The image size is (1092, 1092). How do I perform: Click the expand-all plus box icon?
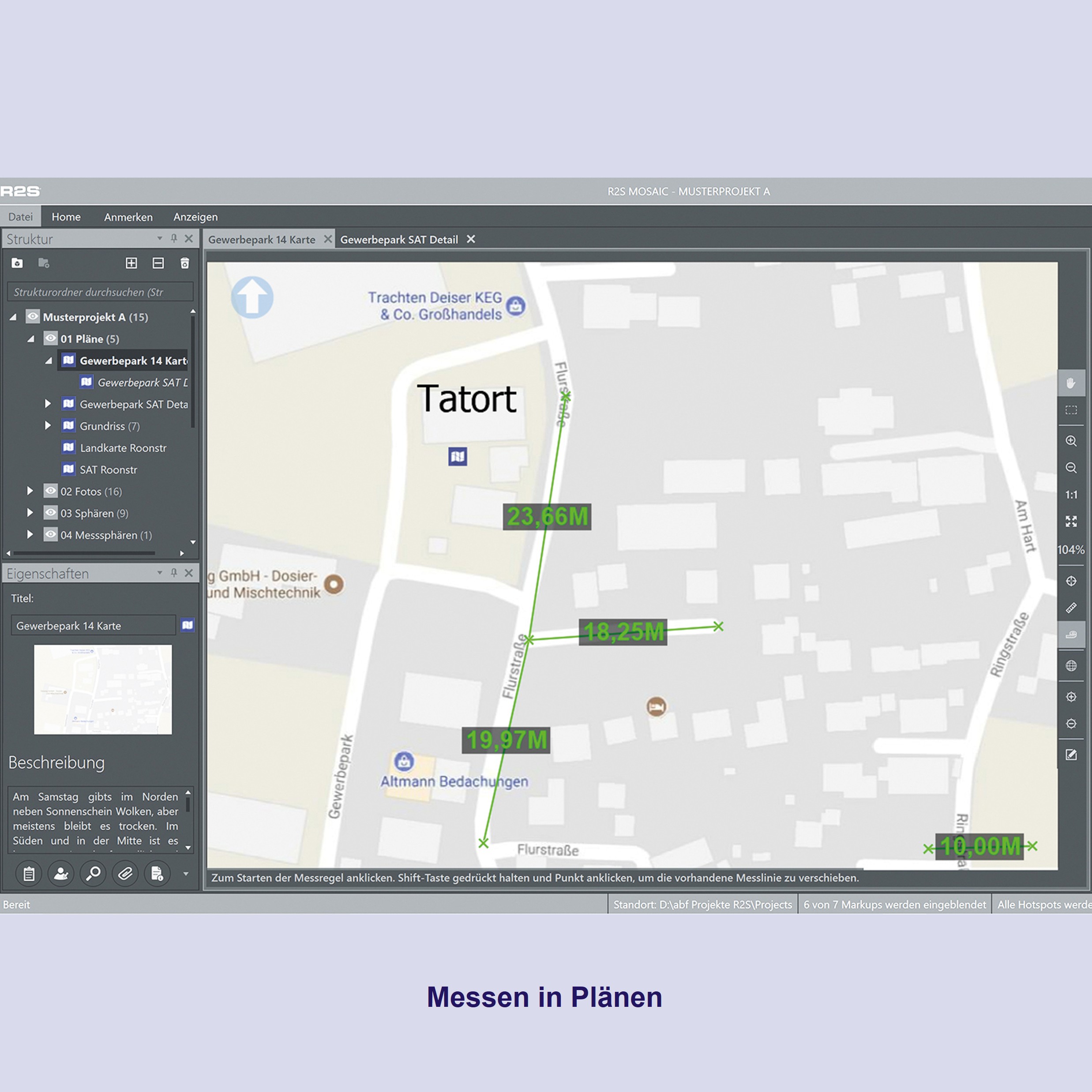(131, 263)
